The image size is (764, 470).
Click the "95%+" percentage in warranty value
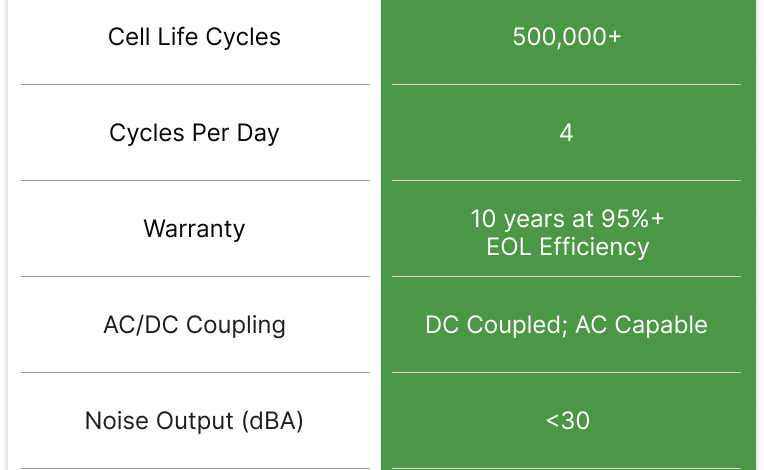point(630,218)
